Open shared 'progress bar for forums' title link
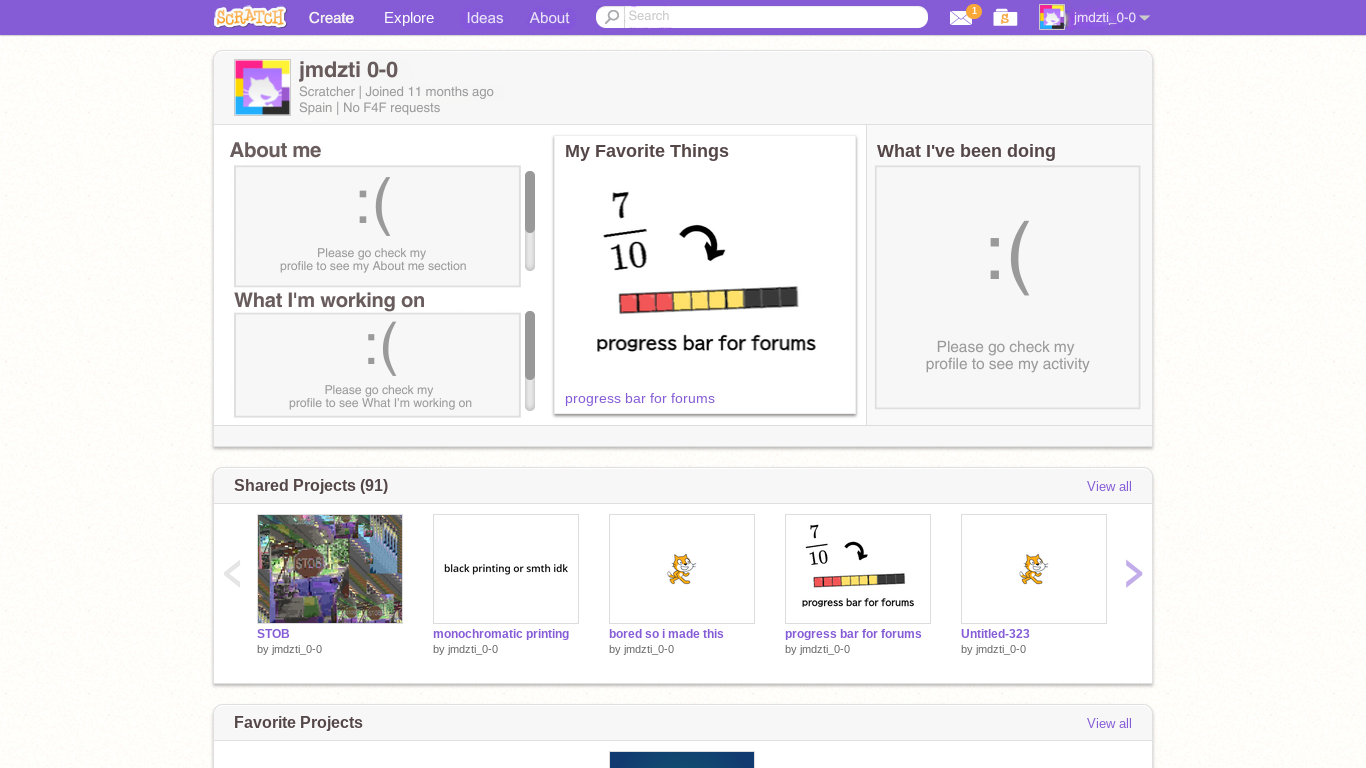The width and height of the screenshot is (1366, 768). click(853, 634)
